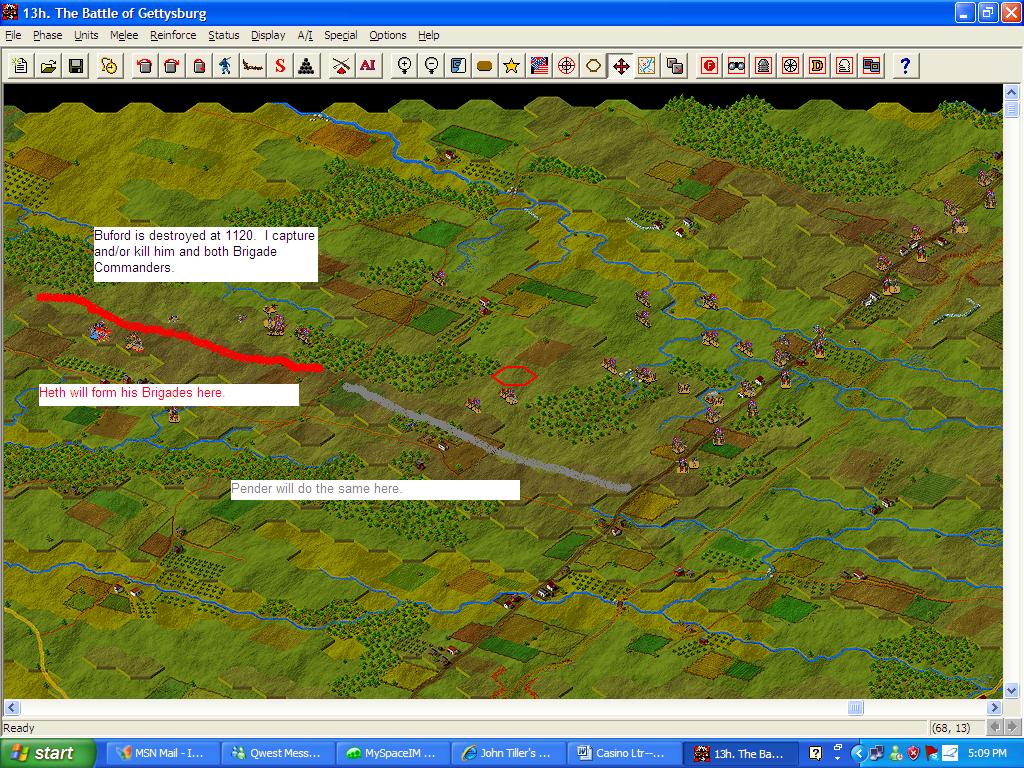
Task: Click the cannonball pyramid icon
Action: tap(307, 66)
